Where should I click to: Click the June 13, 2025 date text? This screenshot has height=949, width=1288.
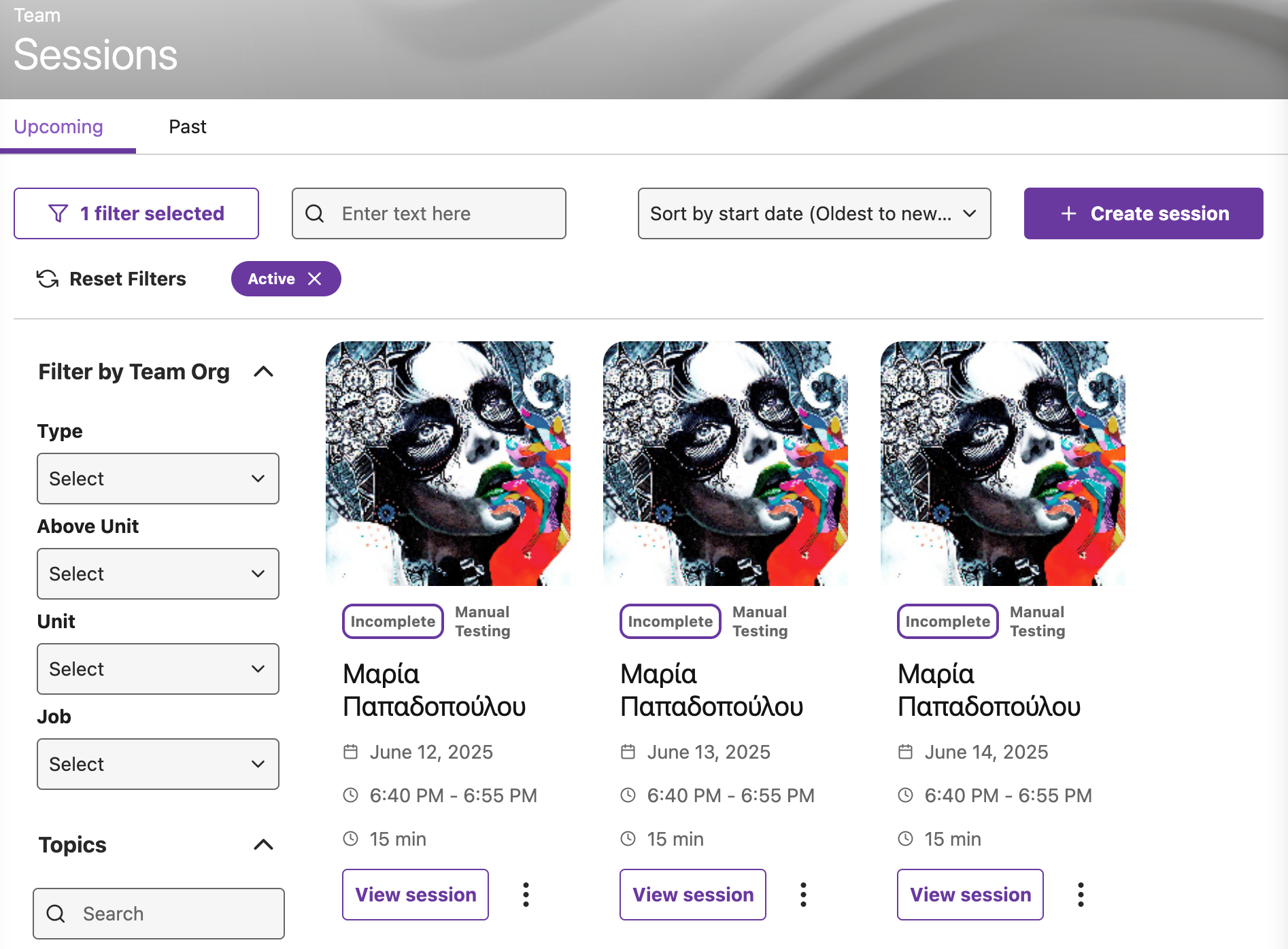[x=709, y=752]
